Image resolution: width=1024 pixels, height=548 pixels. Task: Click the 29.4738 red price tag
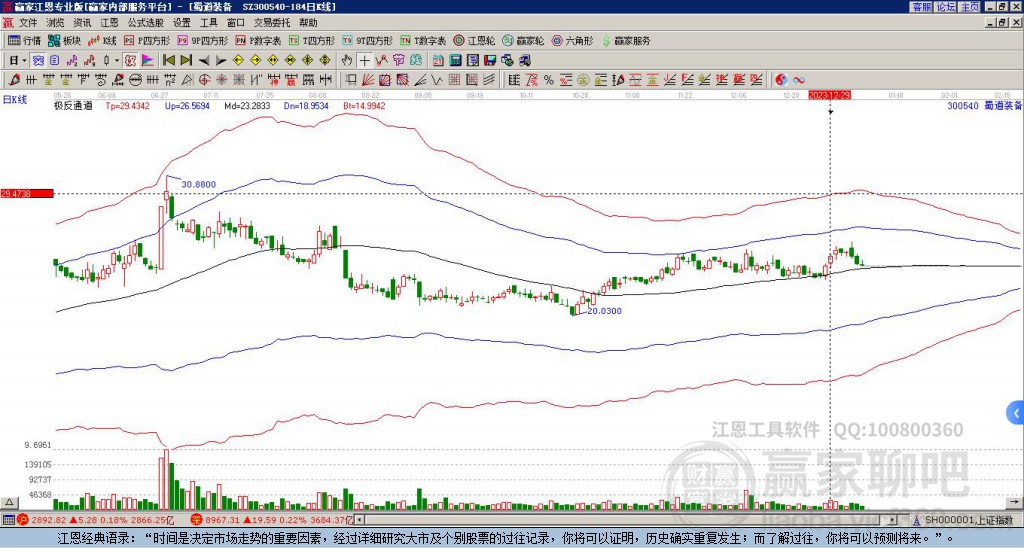pos(26,193)
